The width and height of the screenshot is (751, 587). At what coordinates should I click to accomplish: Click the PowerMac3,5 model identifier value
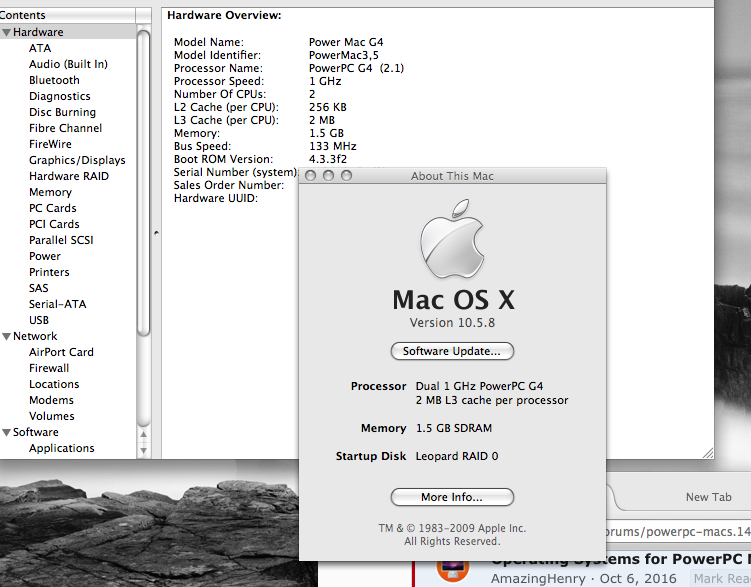(343, 55)
